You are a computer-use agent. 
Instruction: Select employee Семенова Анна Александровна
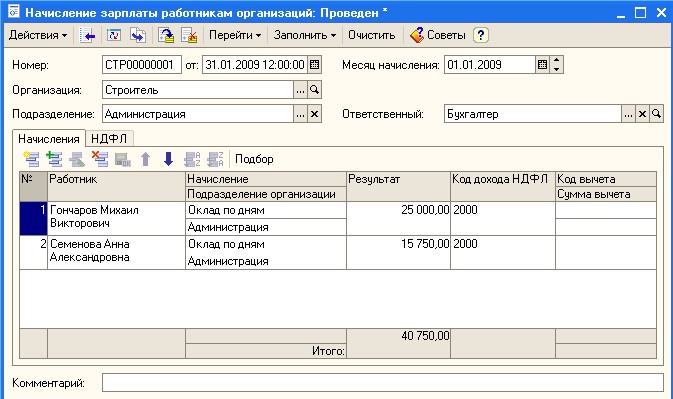click(116, 252)
